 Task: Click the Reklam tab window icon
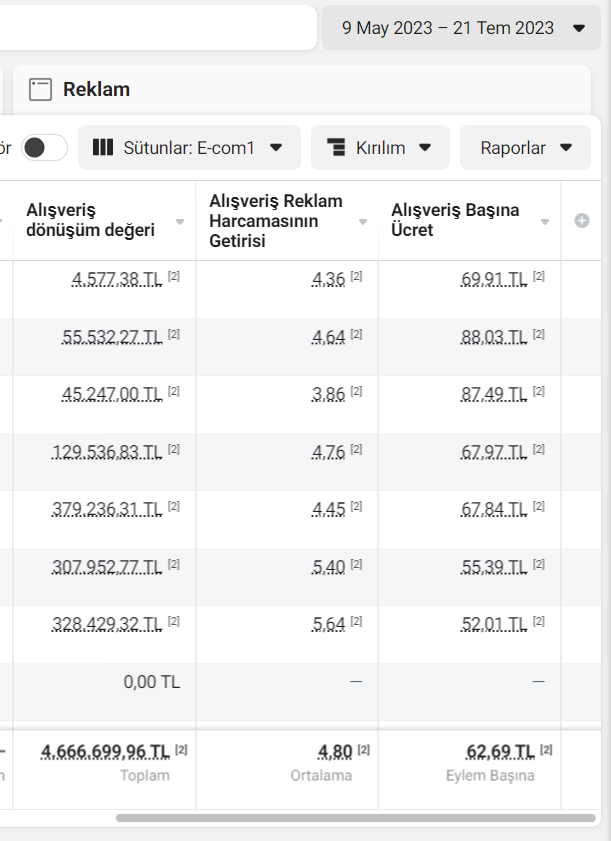click(x=40, y=90)
